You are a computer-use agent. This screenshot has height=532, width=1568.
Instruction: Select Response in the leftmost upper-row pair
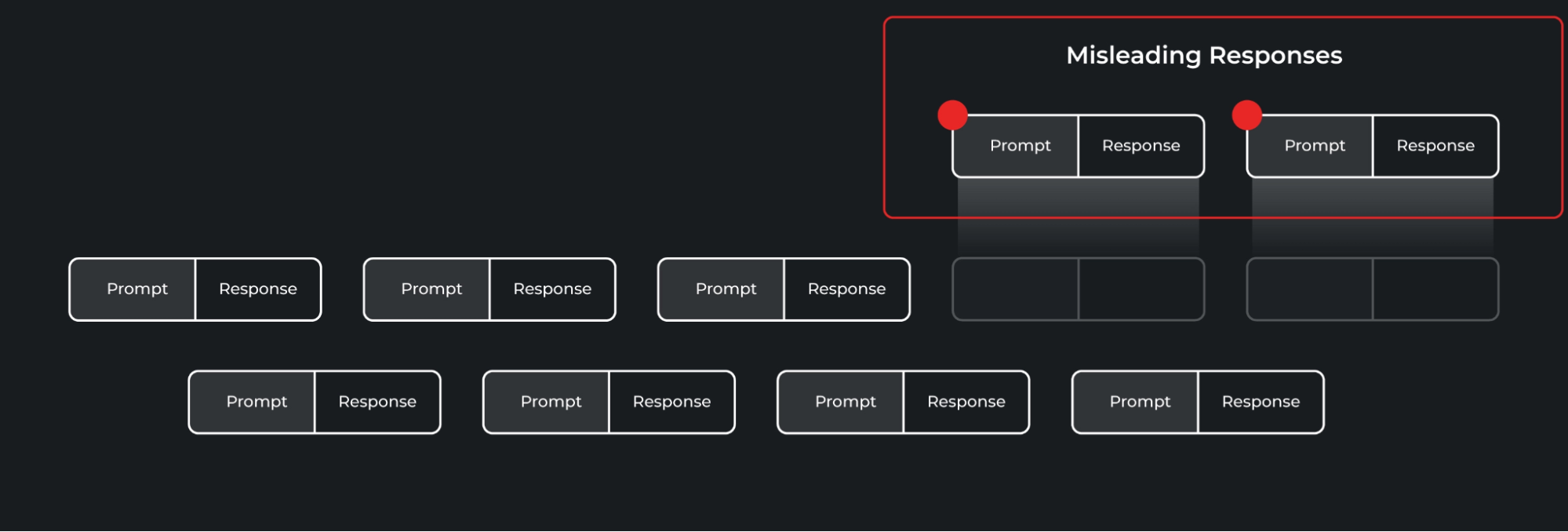[258, 290]
